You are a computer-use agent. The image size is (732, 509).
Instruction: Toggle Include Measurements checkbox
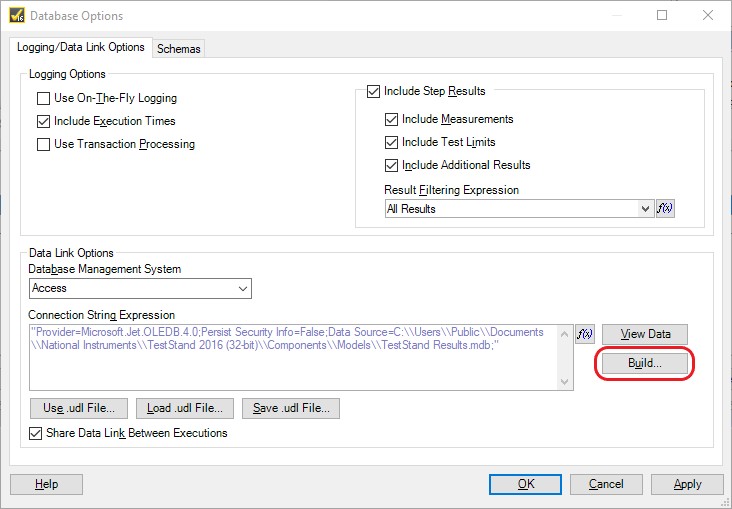(x=391, y=120)
